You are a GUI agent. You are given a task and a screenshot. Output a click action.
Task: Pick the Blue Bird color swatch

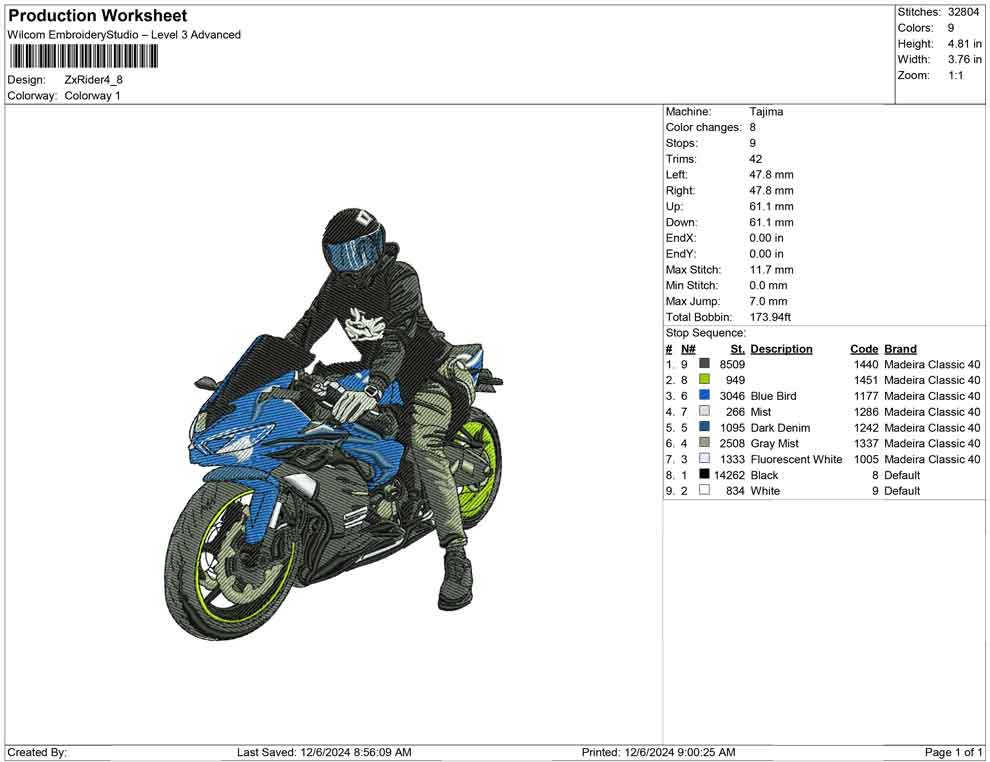tap(705, 396)
